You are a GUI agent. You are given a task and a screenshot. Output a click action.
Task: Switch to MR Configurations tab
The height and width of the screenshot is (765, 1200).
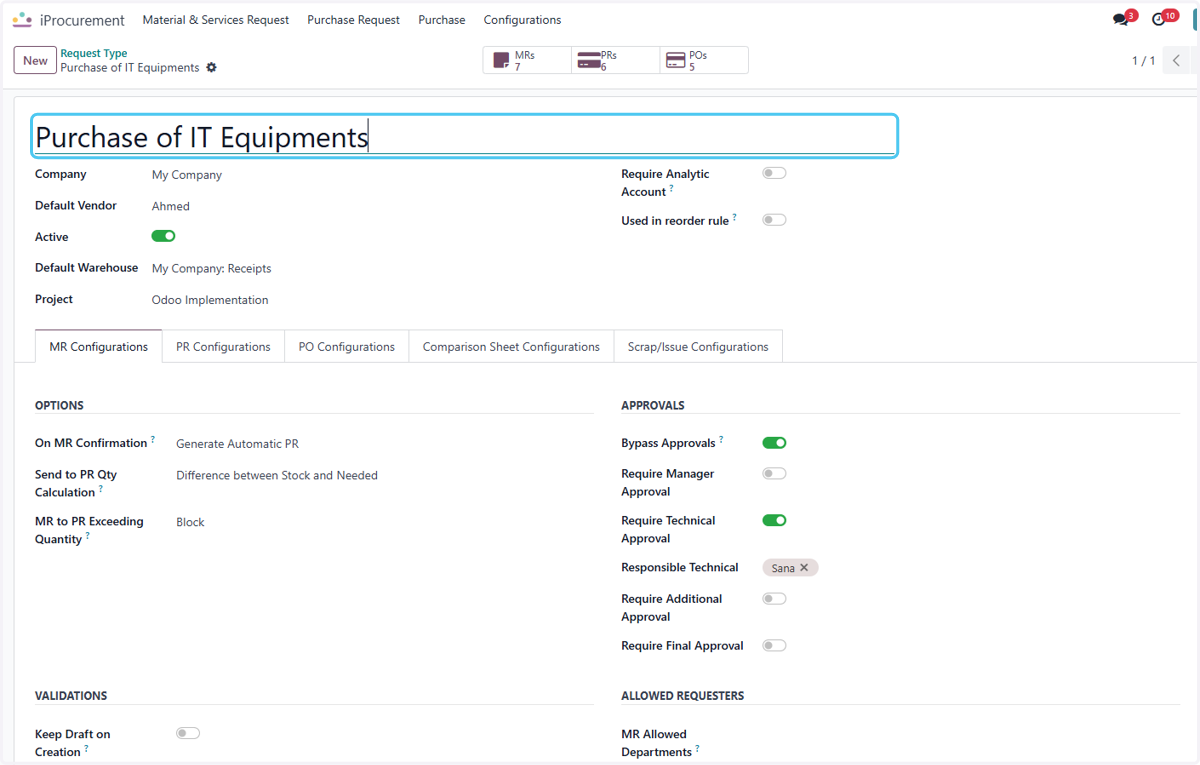99,347
